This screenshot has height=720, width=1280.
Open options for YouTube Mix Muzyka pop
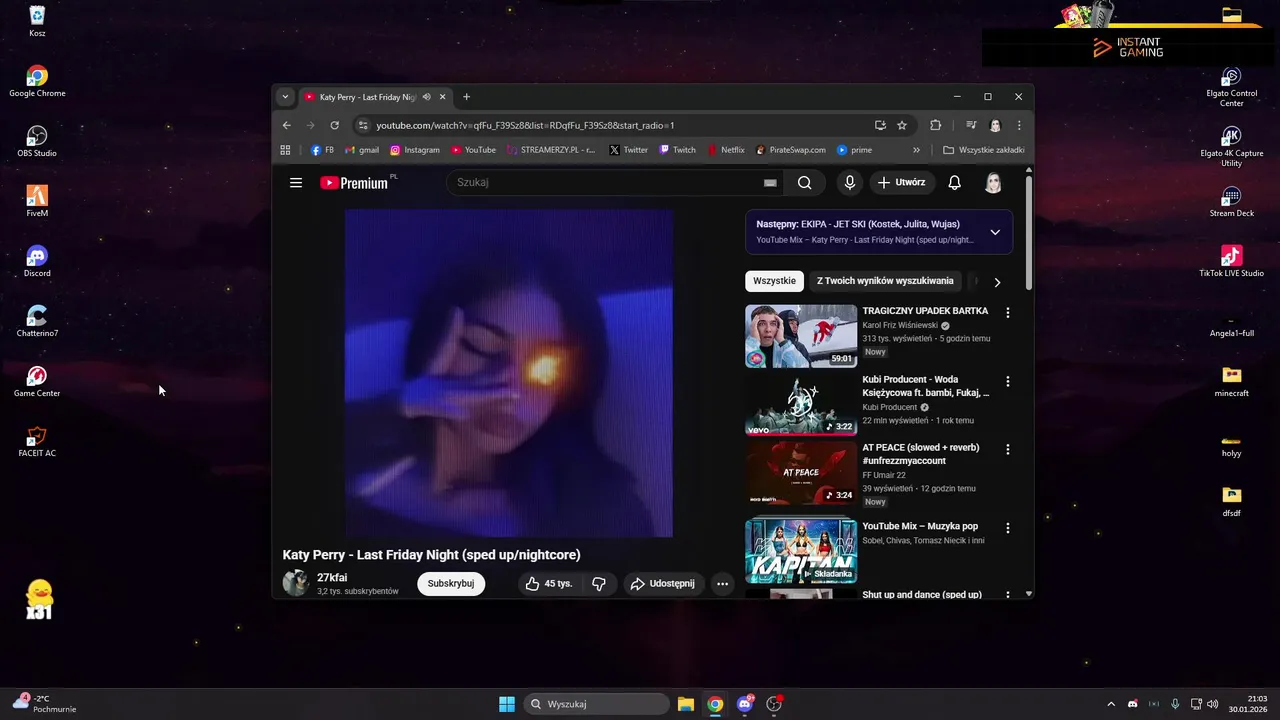pyautogui.click(x=1007, y=528)
